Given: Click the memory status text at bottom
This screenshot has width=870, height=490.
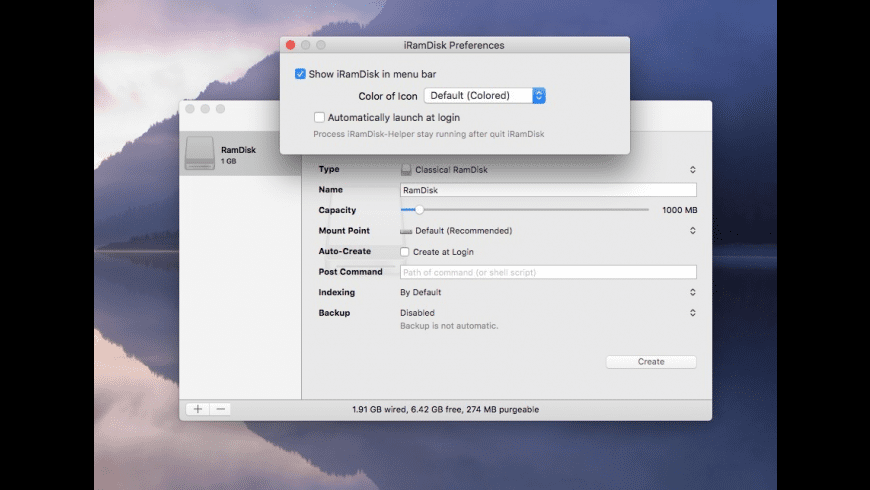Looking at the screenshot, I should (446, 410).
